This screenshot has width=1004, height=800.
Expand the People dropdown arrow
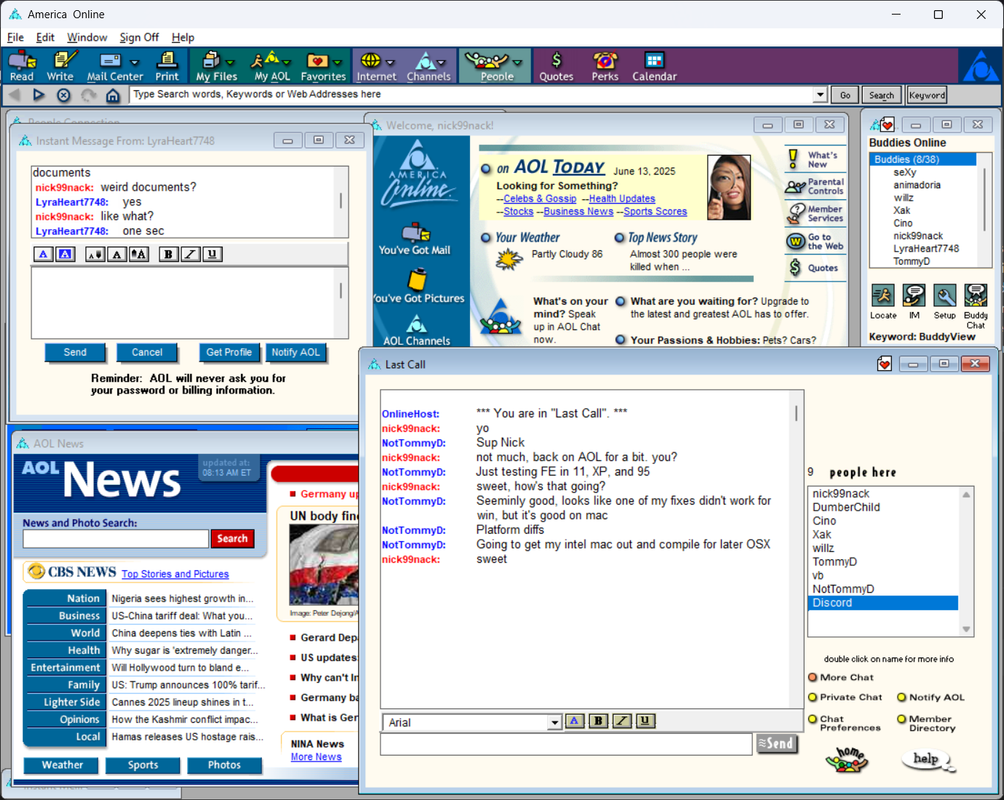click(x=517, y=63)
